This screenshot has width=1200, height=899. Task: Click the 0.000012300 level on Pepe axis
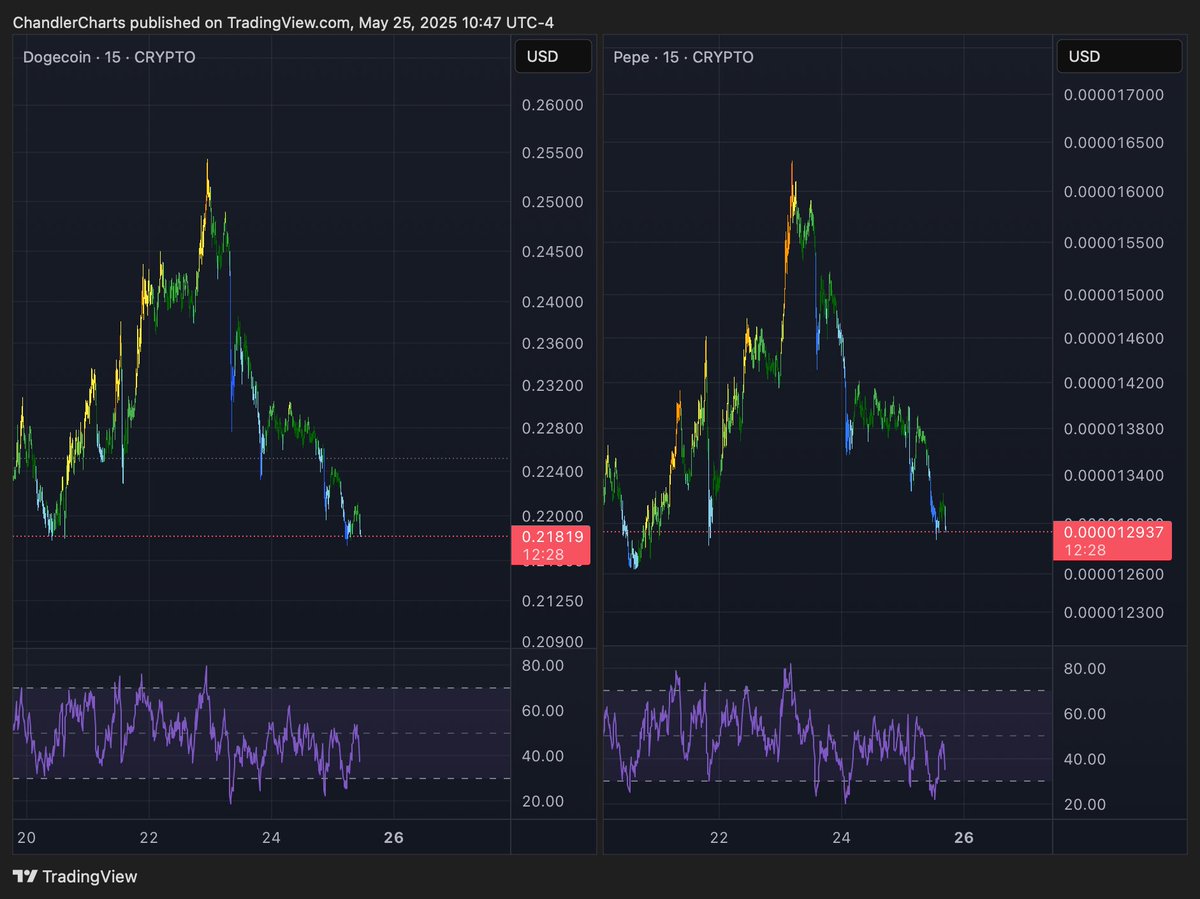coord(1113,612)
